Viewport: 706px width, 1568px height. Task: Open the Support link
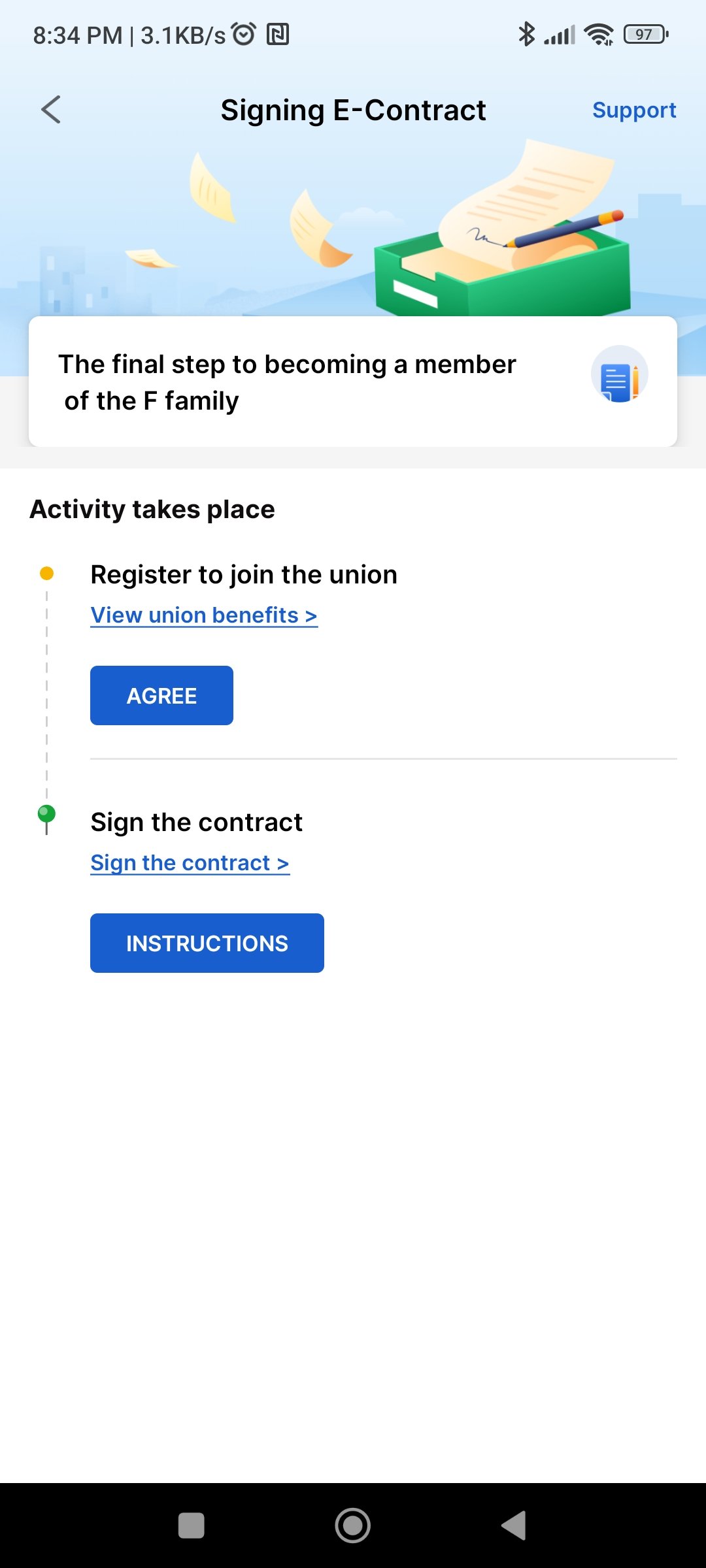(x=633, y=110)
